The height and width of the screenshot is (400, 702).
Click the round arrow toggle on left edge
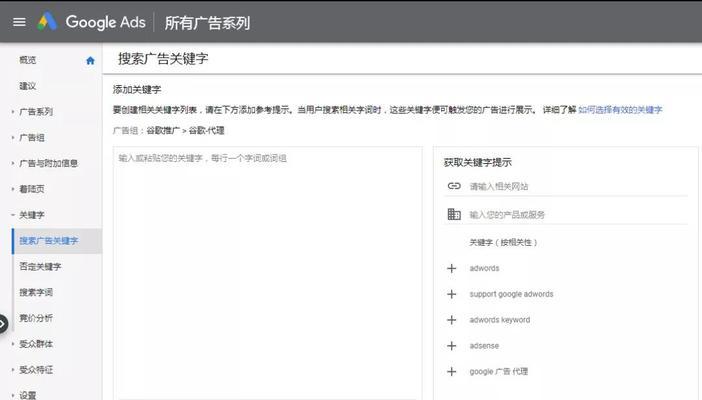(3, 323)
